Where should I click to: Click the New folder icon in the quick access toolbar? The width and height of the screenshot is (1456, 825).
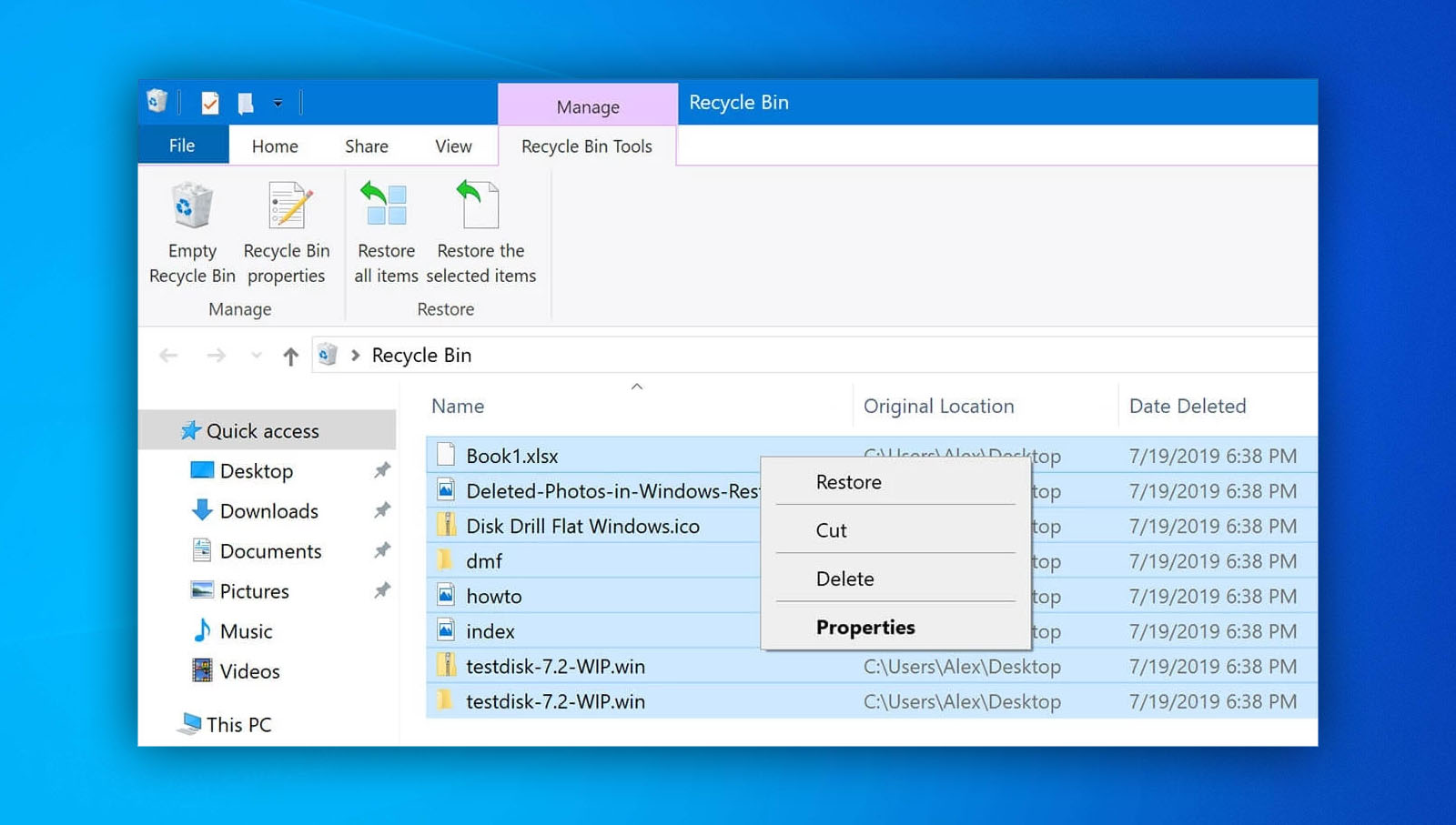[246, 103]
